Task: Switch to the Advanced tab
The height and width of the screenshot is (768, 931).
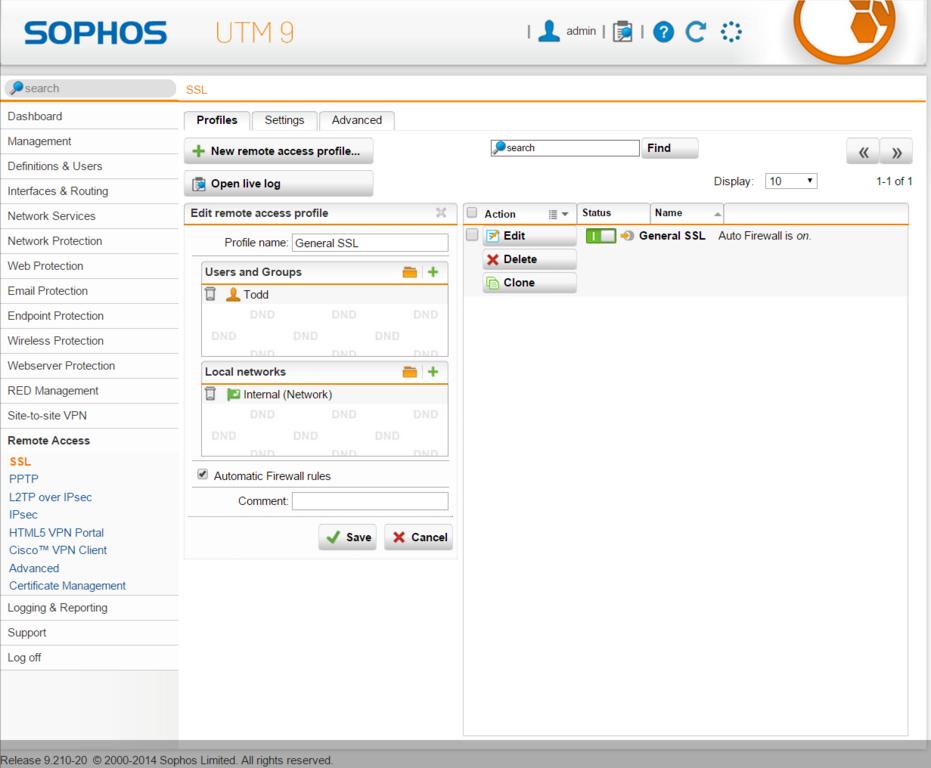Action: pos(356,120)
